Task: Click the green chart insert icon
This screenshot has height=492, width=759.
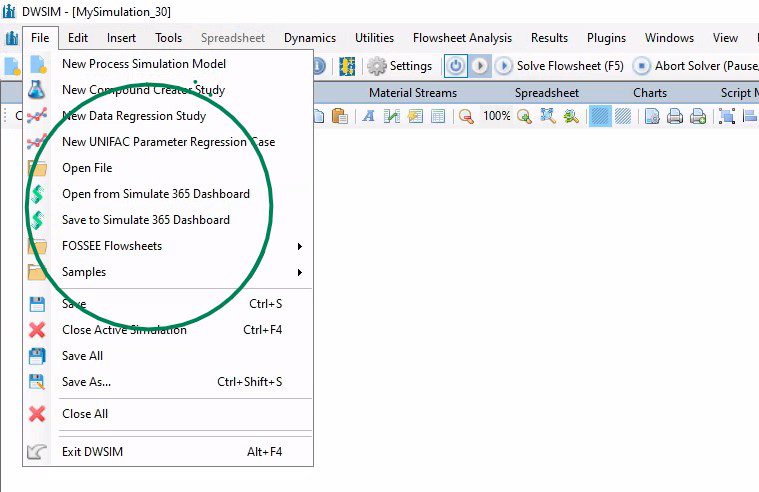Action: [x=392, y=116]
